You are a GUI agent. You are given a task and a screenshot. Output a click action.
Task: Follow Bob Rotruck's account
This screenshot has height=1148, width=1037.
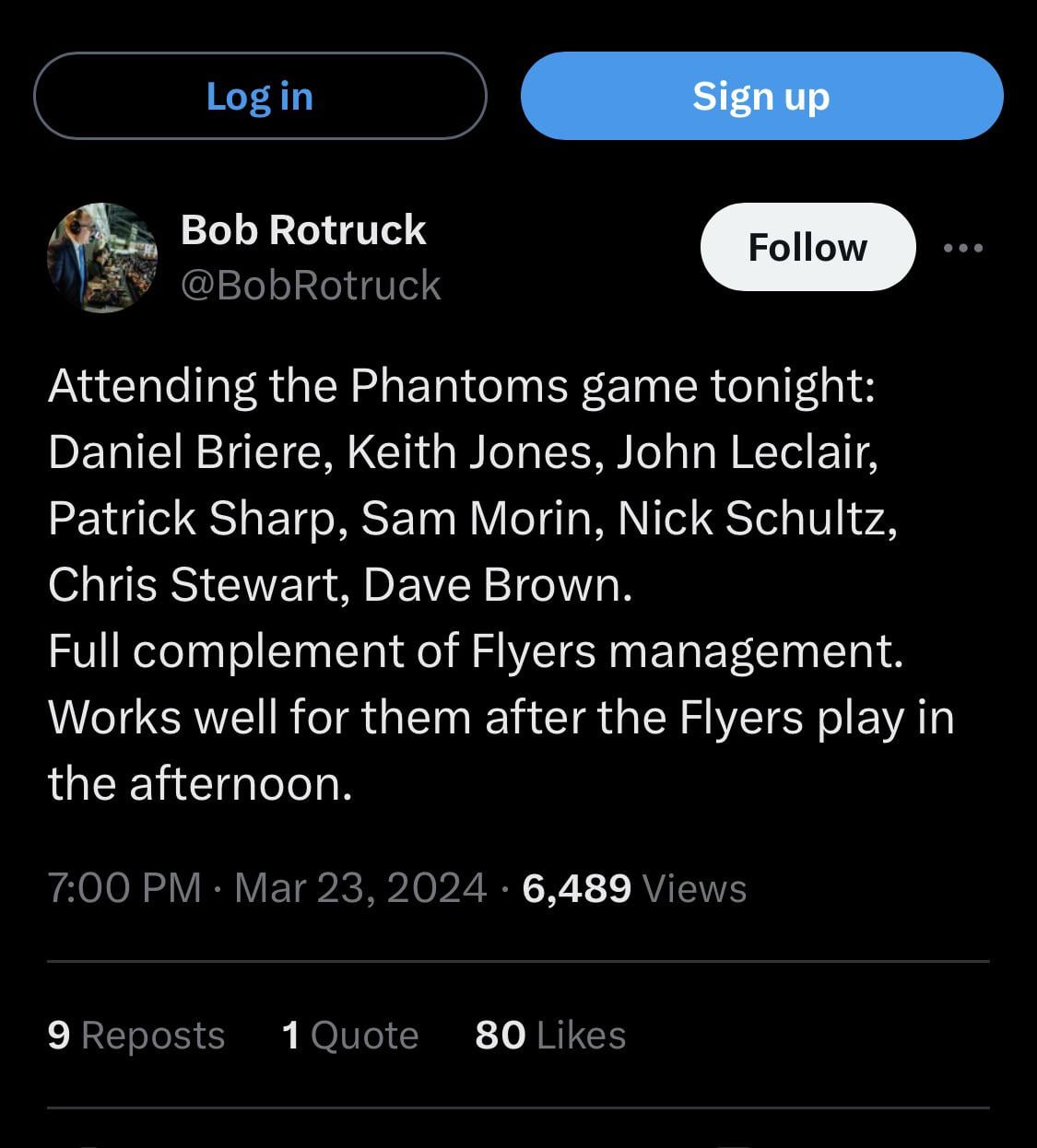point(807,247)
